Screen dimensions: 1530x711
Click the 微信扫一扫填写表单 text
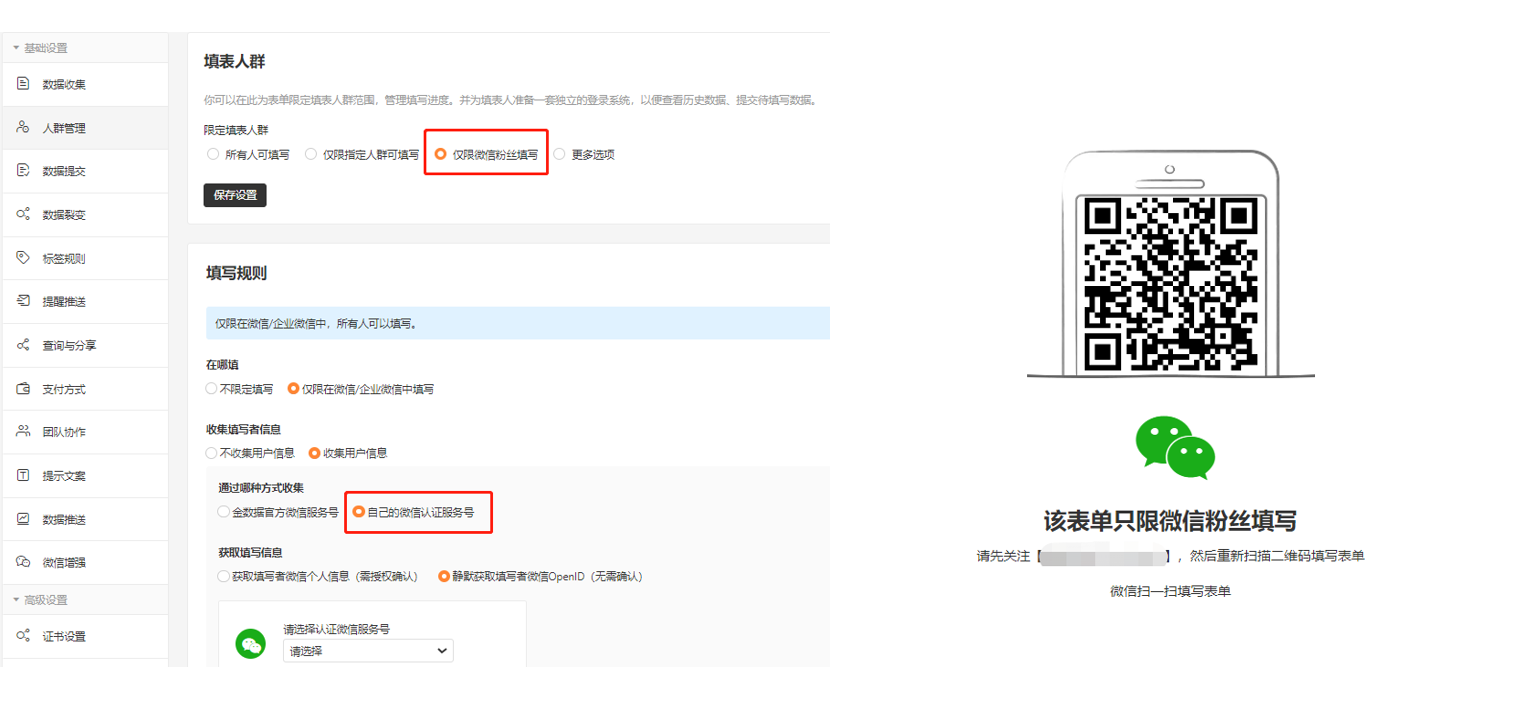(1170, 591)
